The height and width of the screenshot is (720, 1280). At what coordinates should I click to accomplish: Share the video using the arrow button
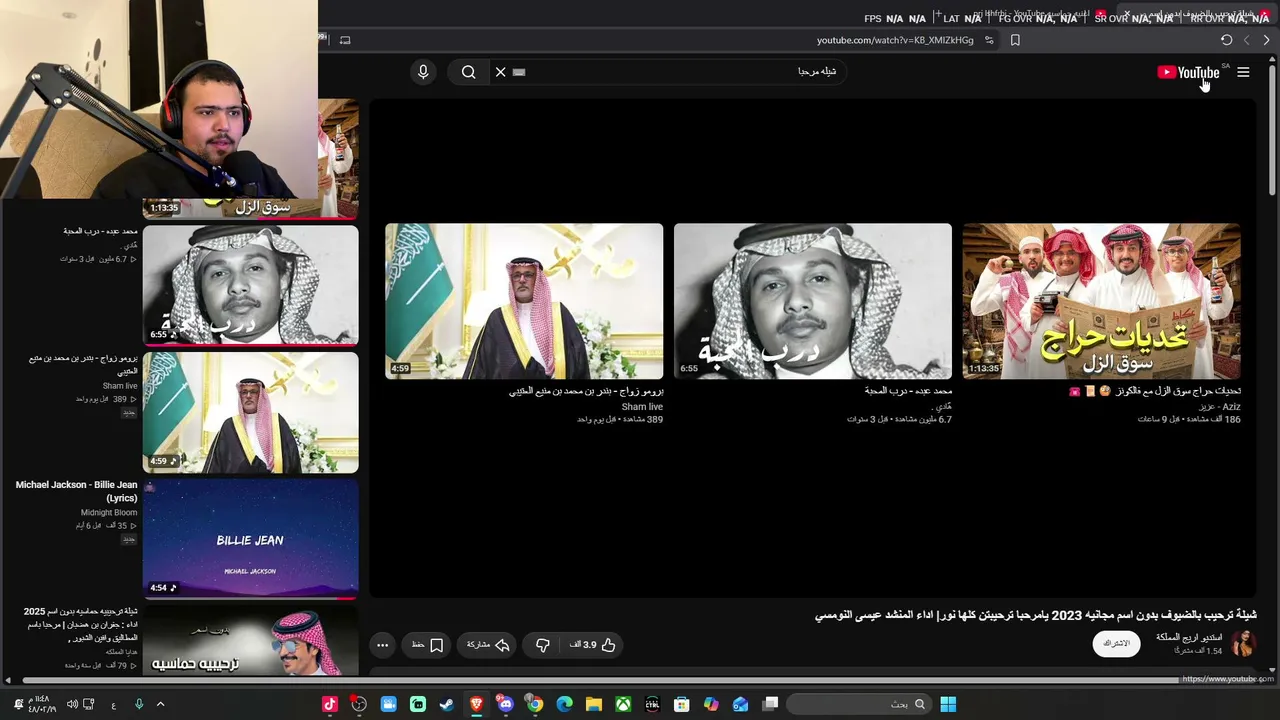click(x=489, y=645)
